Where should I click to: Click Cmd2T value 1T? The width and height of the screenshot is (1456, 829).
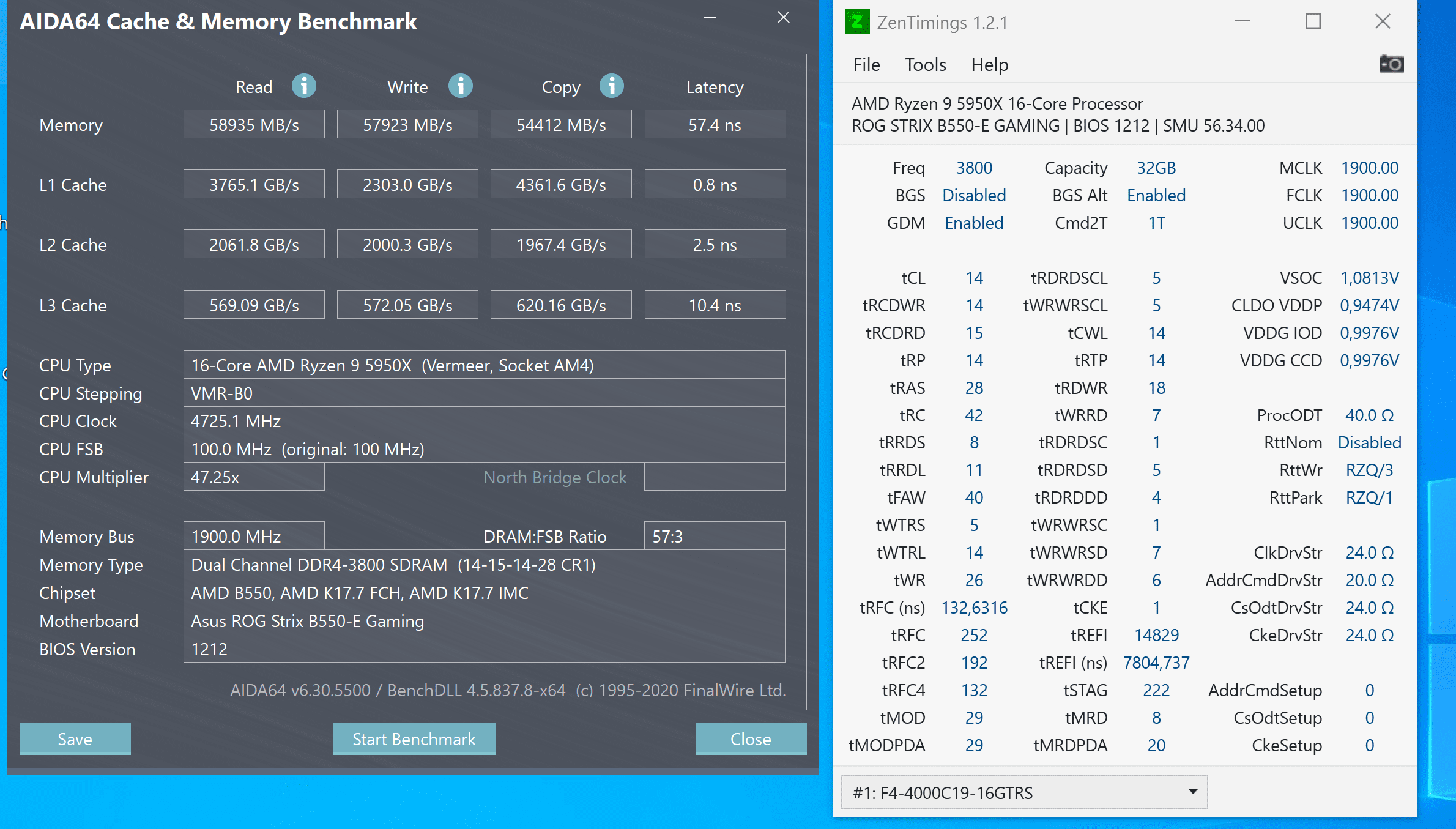tap(1156, 223)
